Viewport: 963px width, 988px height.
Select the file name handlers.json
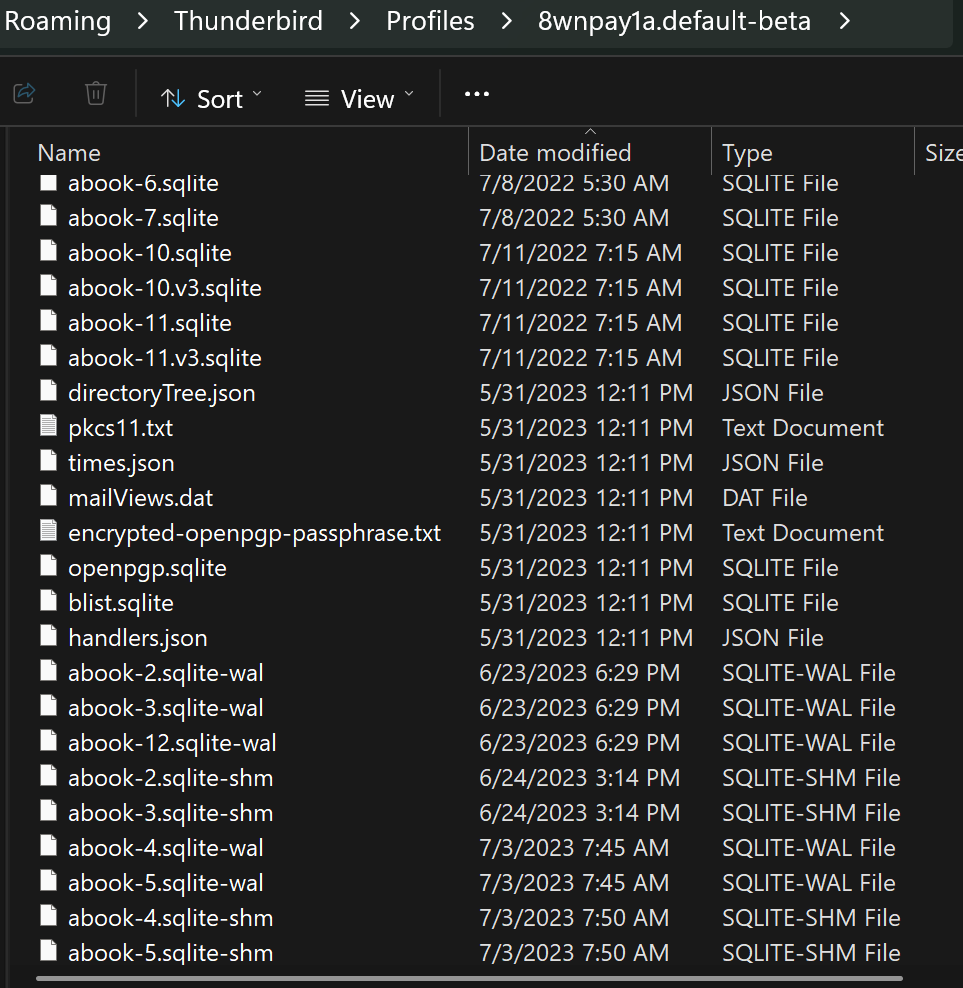tap(137, 638)
